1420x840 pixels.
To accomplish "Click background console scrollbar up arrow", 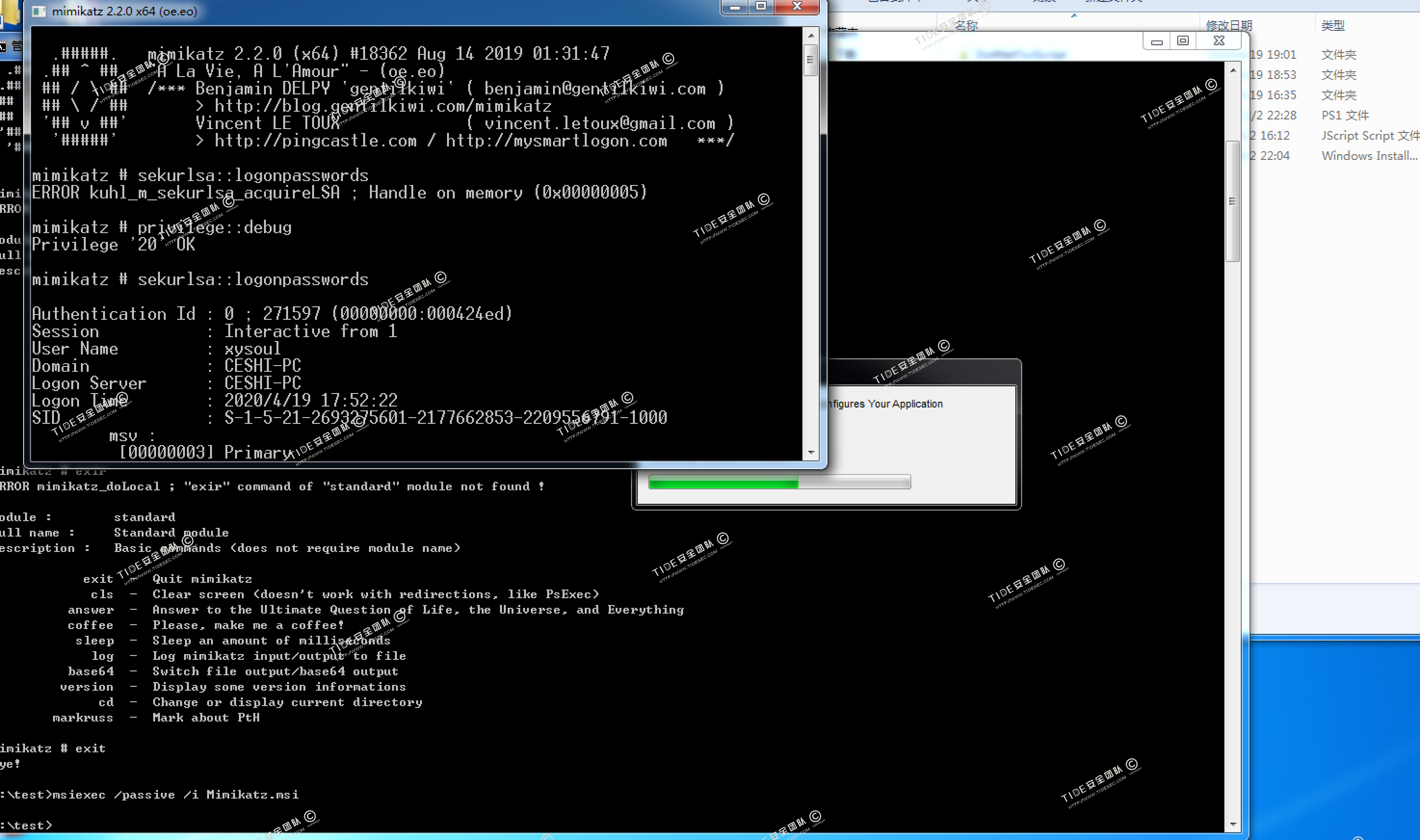I will (1233, 71).
